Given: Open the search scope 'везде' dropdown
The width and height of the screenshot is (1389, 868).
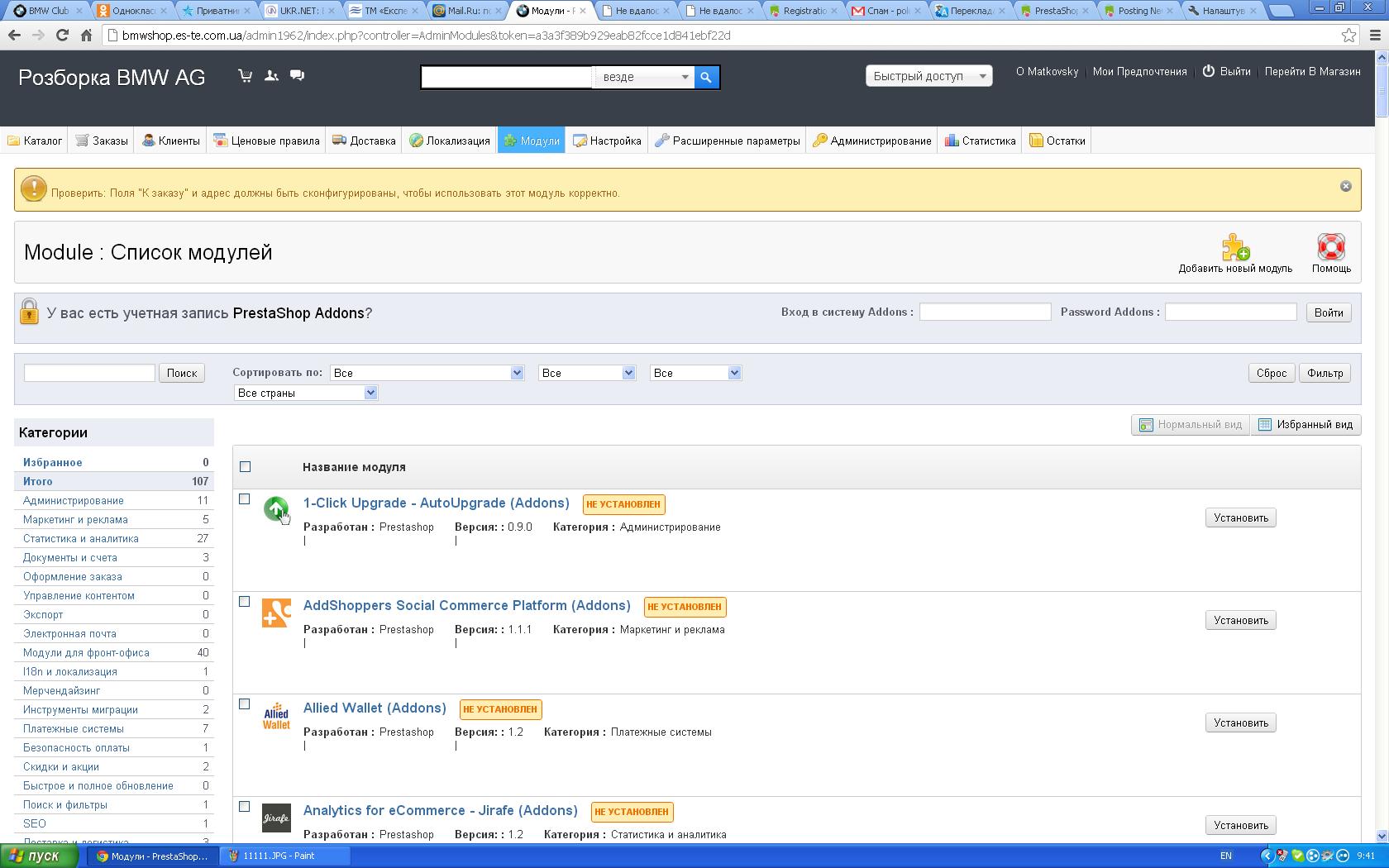Looking at the screenshot, I should (644, 77).
